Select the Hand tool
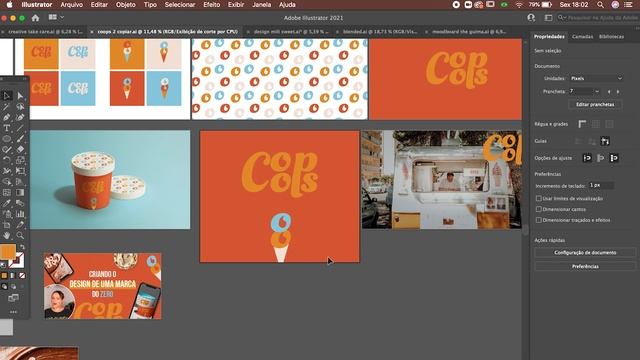Viewport: 640px width, 360px height. pos(7,236)
